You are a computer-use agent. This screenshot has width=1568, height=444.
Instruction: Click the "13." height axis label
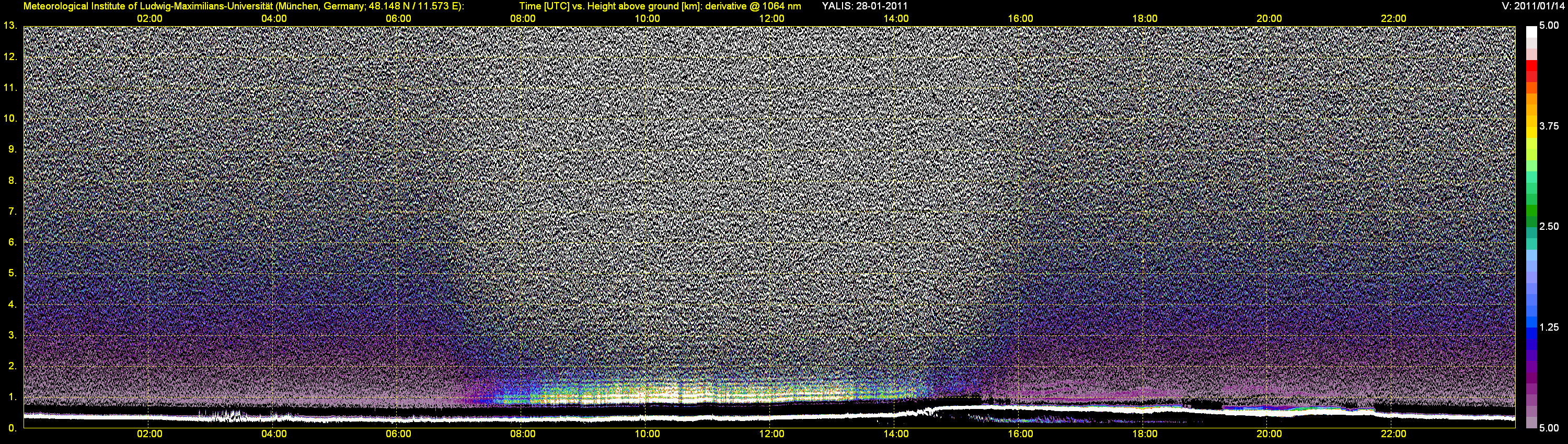click(10, 26)
